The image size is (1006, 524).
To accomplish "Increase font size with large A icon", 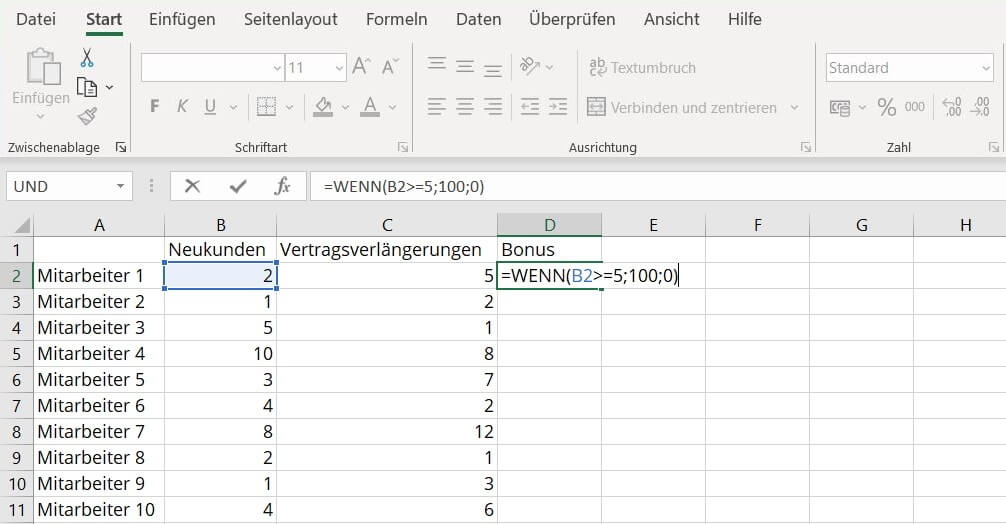I will pyautogui.click(x=361, y=66).
